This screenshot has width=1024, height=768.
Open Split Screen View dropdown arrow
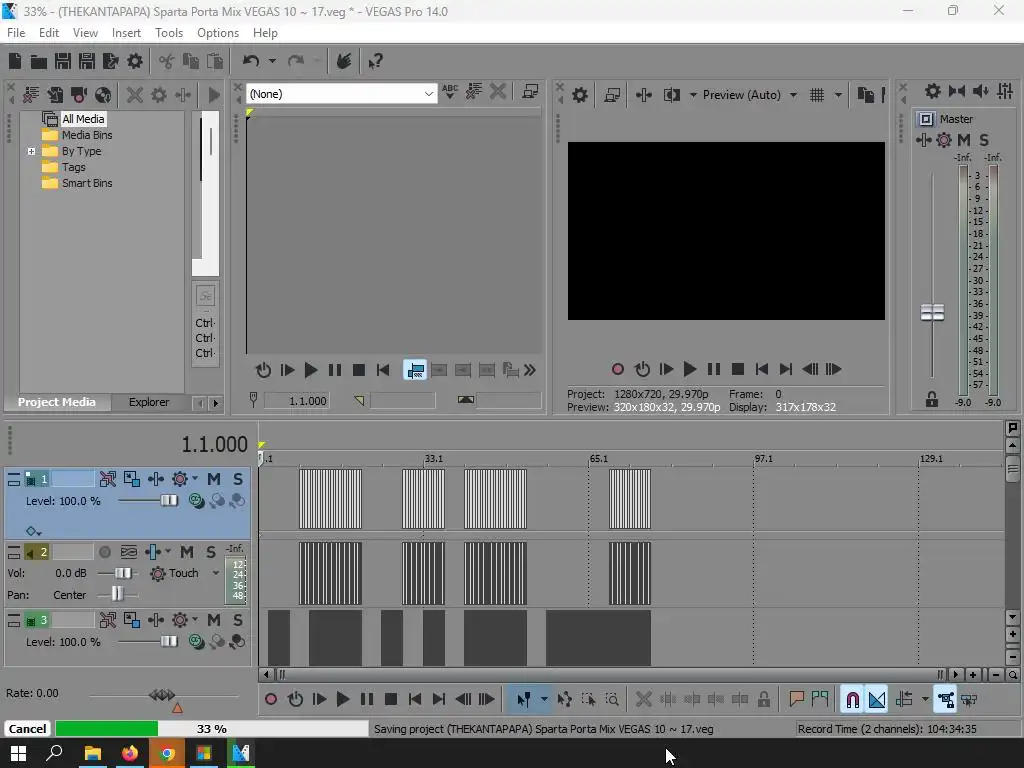tap(693, 95)
